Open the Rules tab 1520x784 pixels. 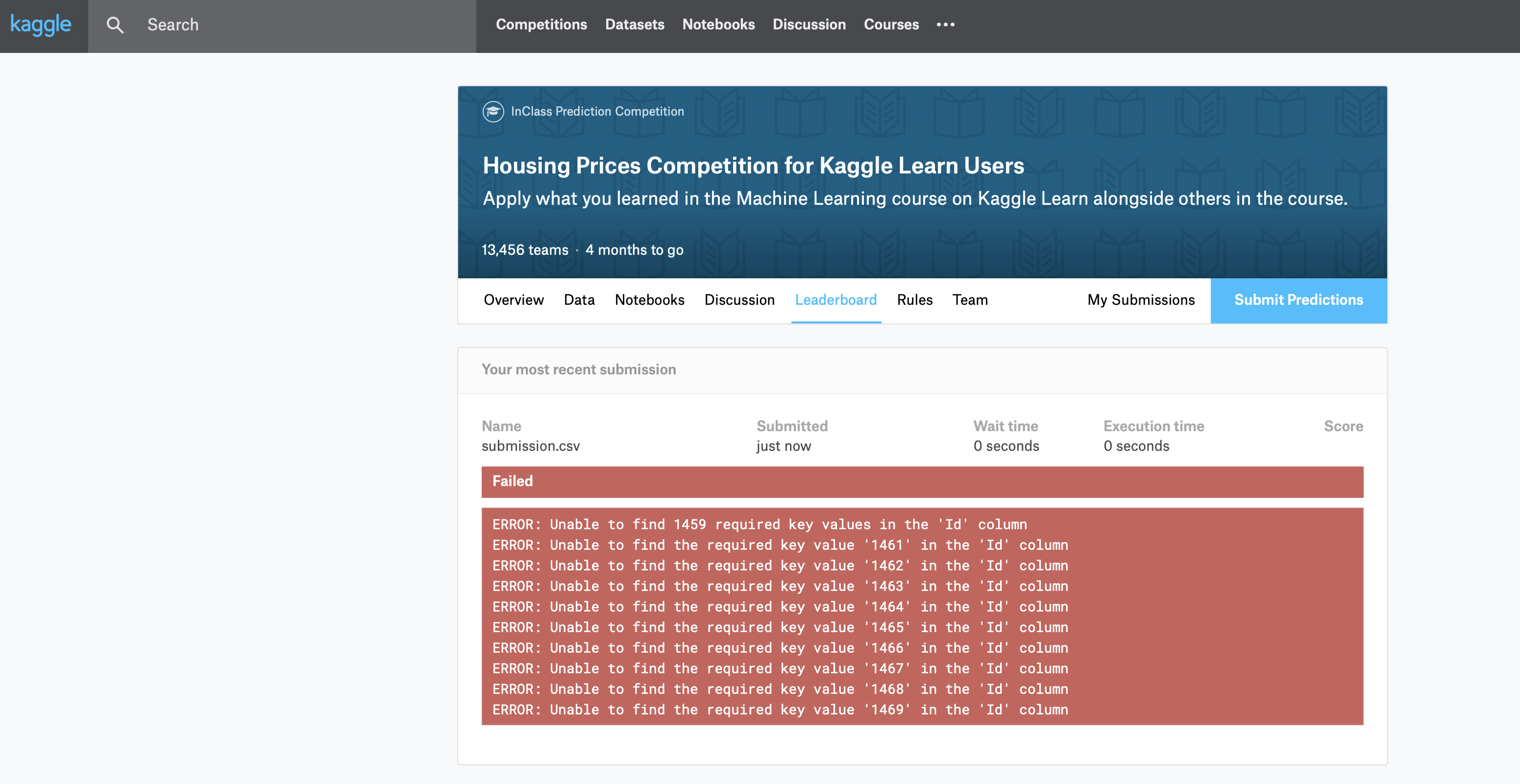914,300
